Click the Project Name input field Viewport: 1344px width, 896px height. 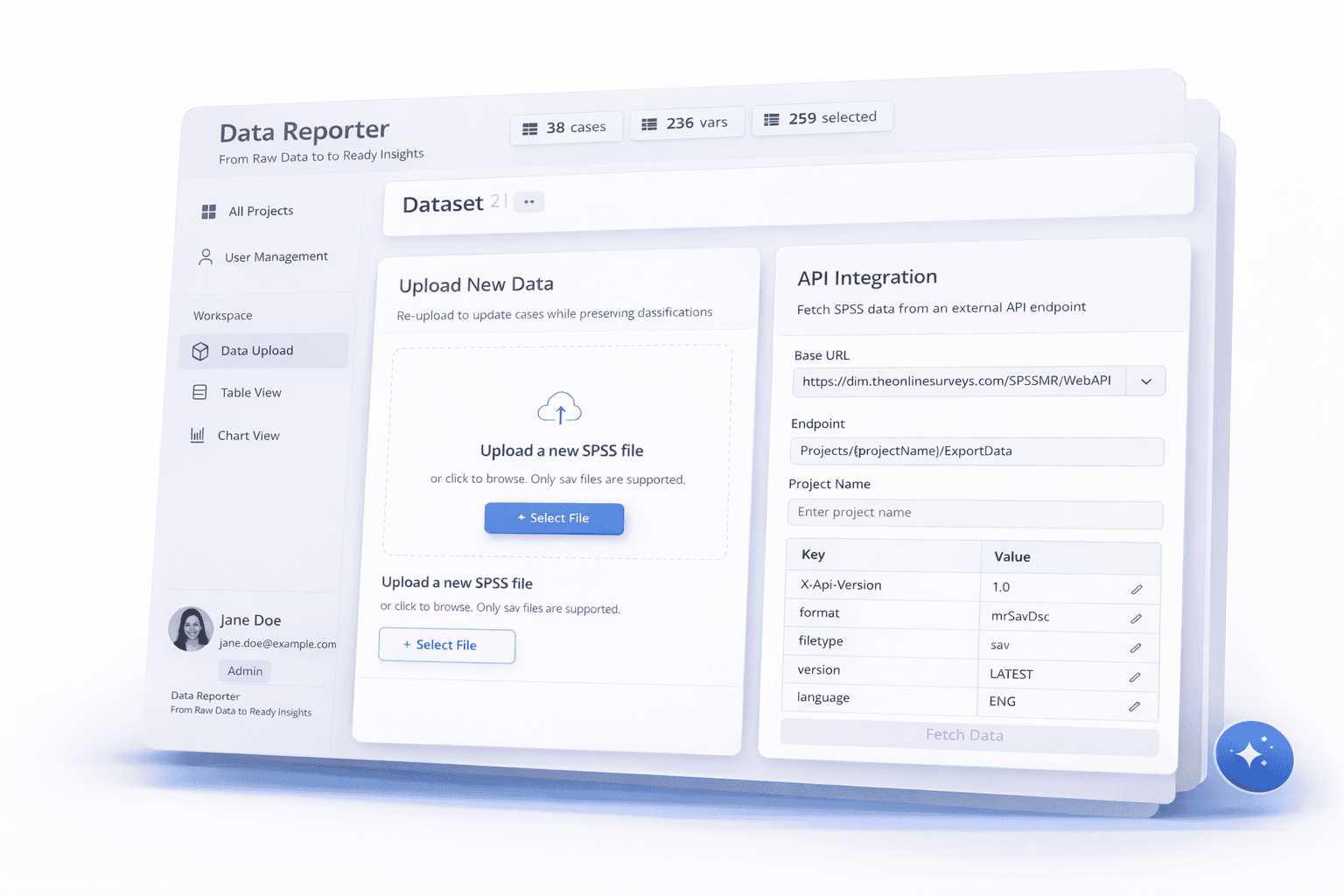(x=975, y=514)
